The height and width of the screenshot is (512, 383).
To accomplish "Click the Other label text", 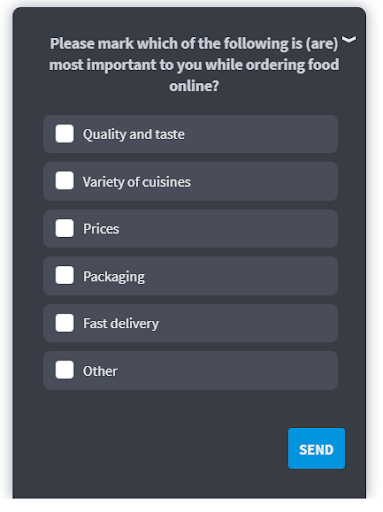I will [100, 371].
